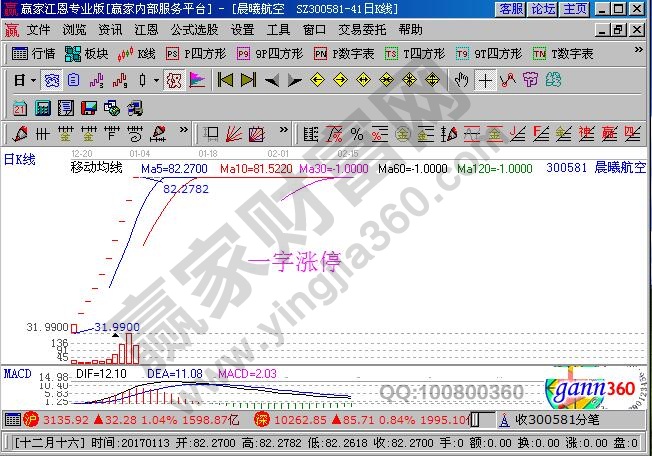Switch to K线 chart view
Image resolution: width=652 pixels, height=456 pixels.
(138, 53)
